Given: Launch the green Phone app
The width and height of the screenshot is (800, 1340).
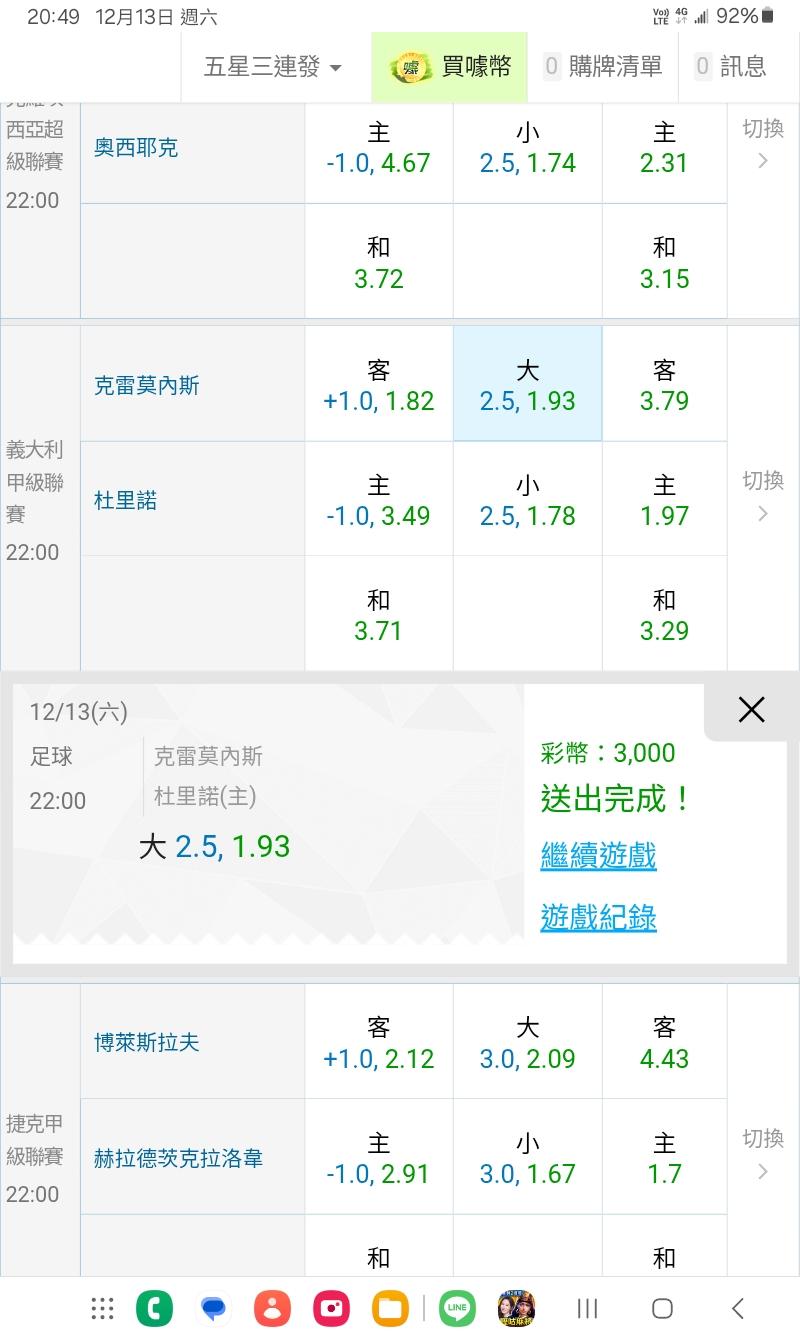Looking at the screenshot, I should (155, 1308).
